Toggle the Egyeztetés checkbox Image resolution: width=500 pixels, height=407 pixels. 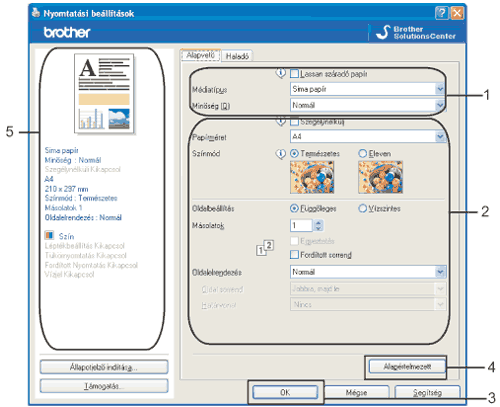tap(294, 241)
